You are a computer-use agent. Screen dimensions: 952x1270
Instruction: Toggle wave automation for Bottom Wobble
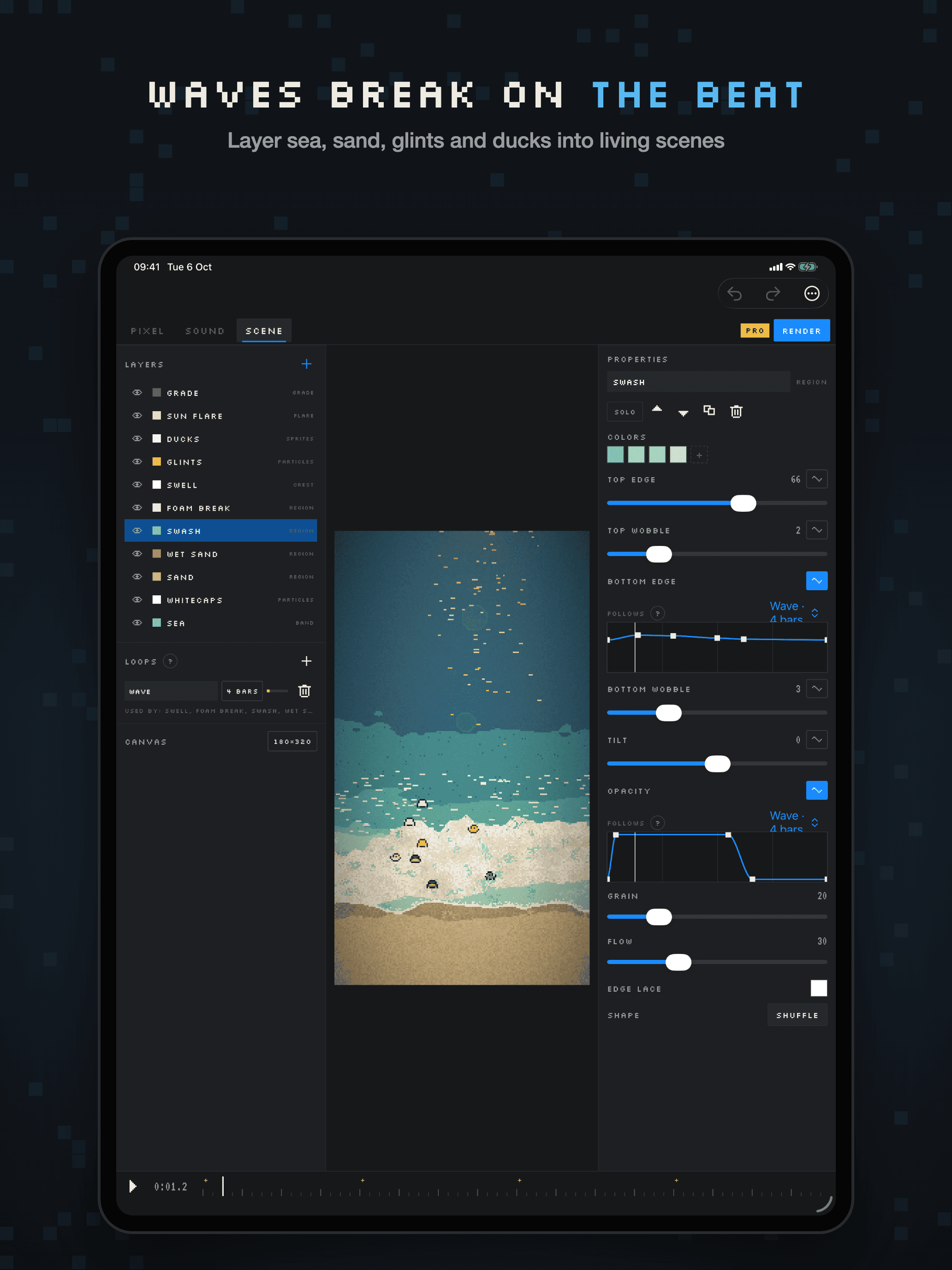(x=816, y=689)
